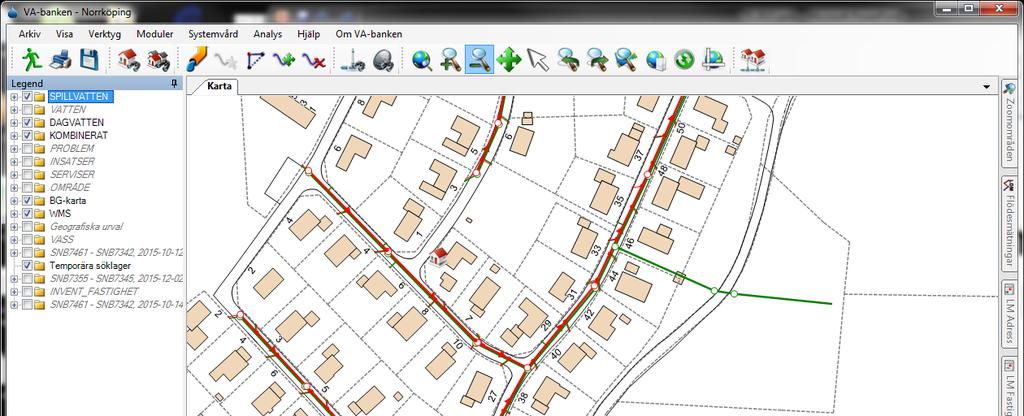Expand the INVENT_FASTIGHET tree node
This screenshot has width=1024, height=416.
coord(14,292)
